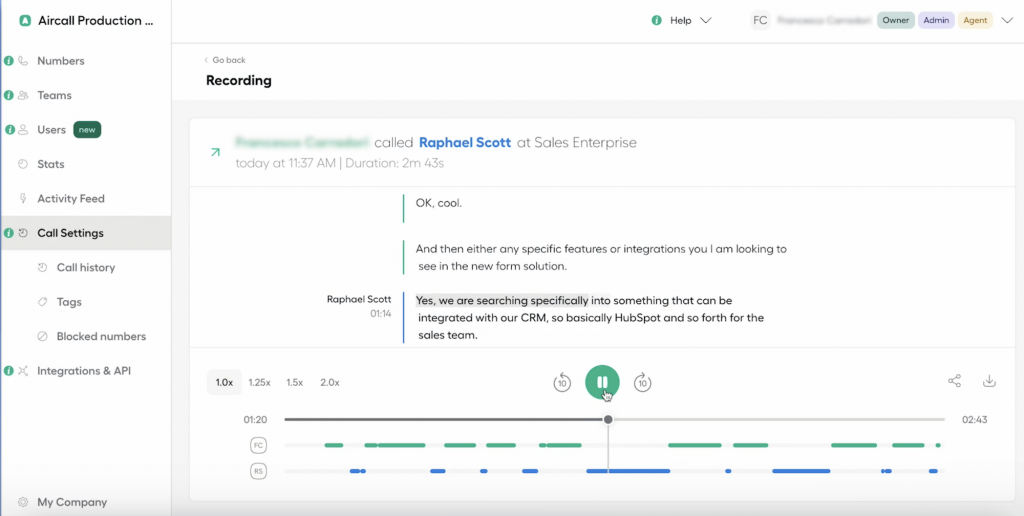Skip forward 10 seconds in recording

tap(643, 382)
